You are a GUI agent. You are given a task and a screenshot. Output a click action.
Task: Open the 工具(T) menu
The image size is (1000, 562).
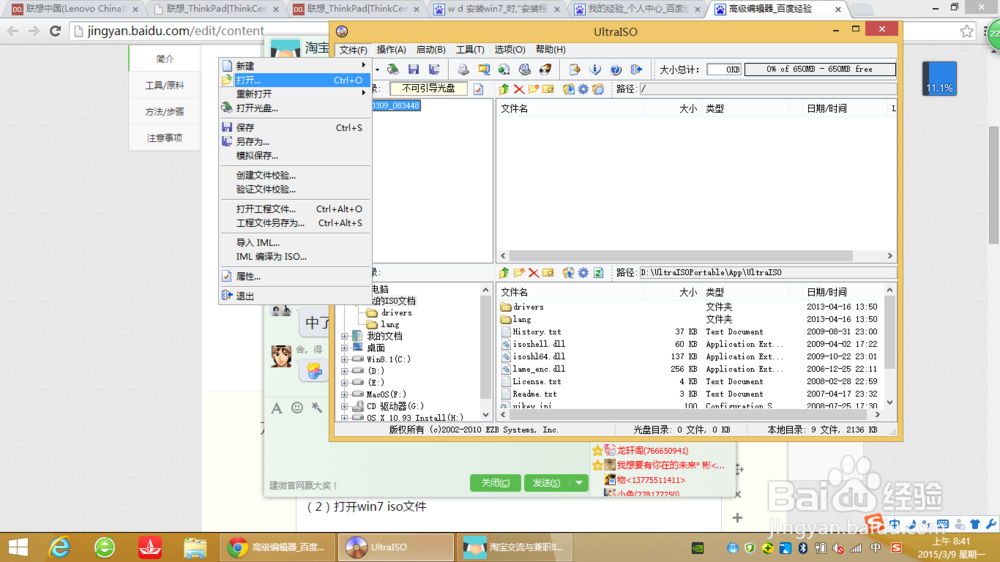click(x=470, y=50)
